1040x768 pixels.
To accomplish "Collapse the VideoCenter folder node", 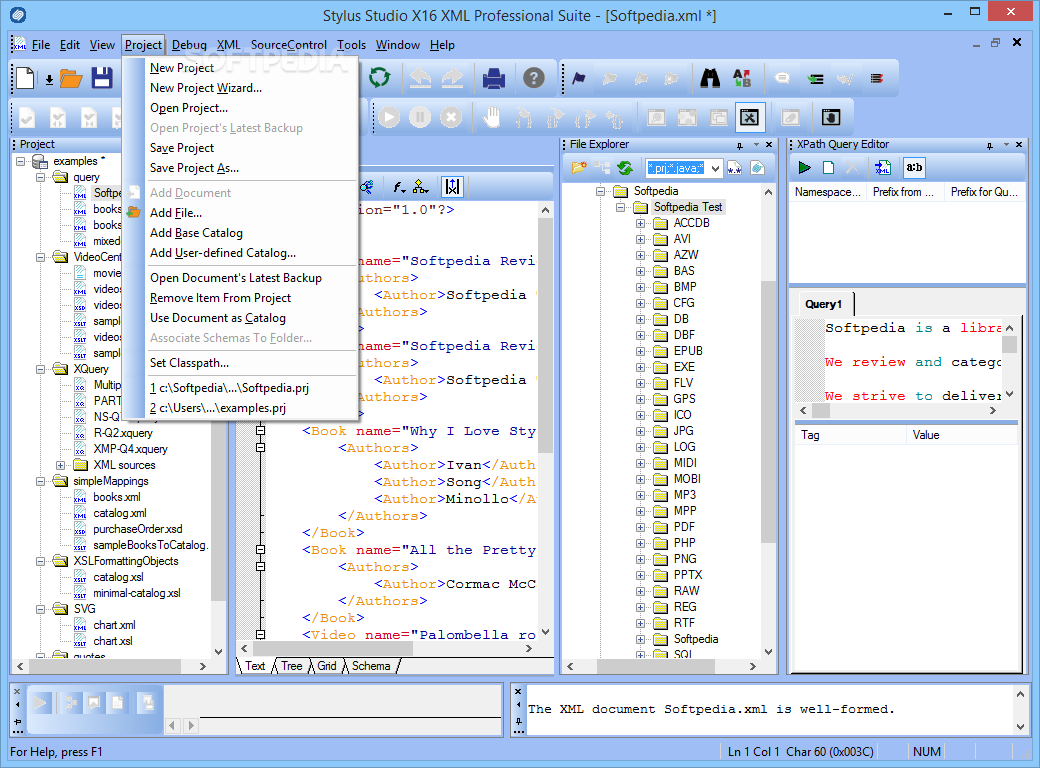I will coord(40,257).
